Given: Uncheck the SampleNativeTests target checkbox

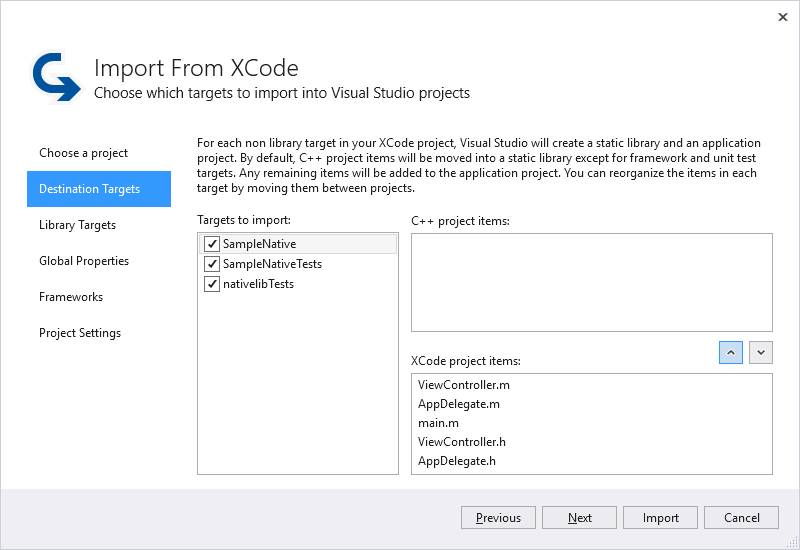Looking at the screenshot, I should pyautogui.click(x=212, y=264).
